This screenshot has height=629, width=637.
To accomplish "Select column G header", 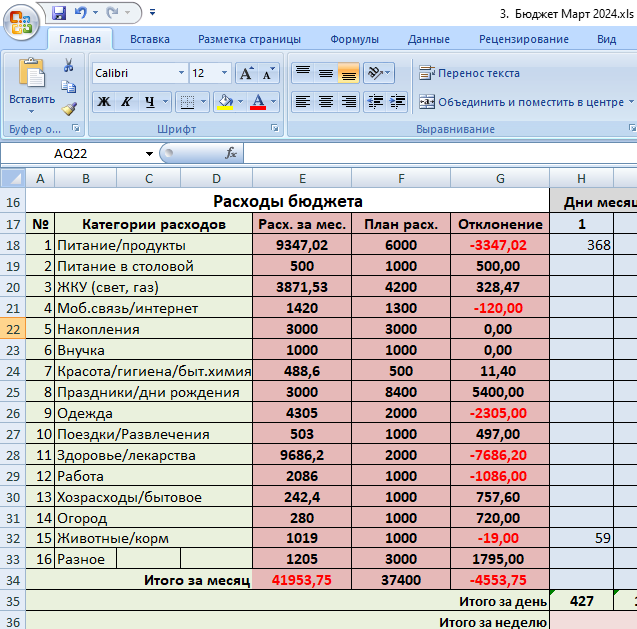I will pyautogui.click(x=500, y=178).
